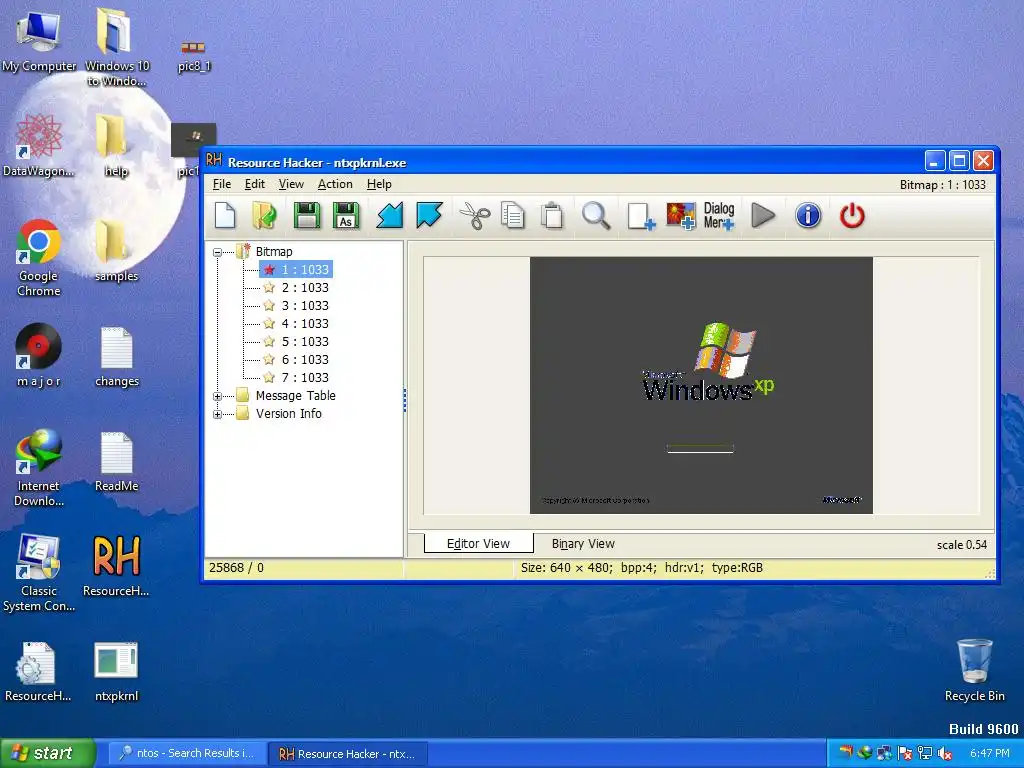This screenshot has height=768, width=1024.
Task: Select the Version Info folder label
Action: click(289, 413)
